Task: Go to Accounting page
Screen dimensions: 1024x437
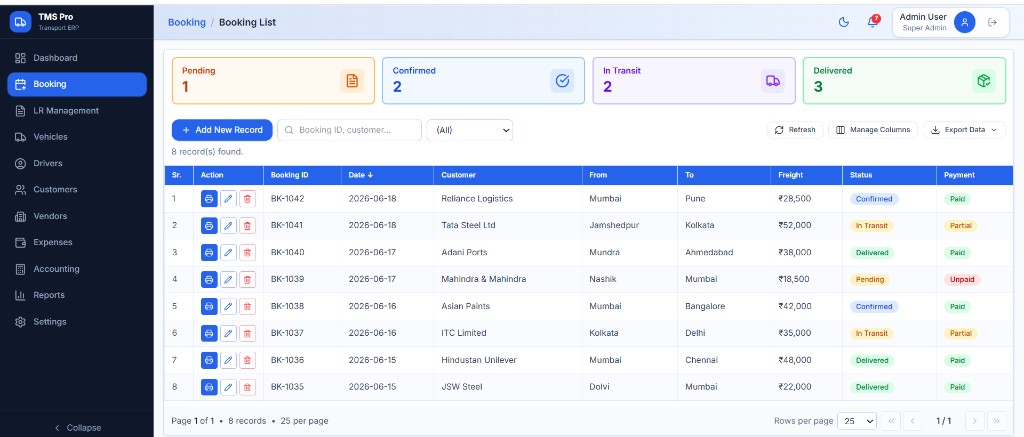Action: point(77,269)
